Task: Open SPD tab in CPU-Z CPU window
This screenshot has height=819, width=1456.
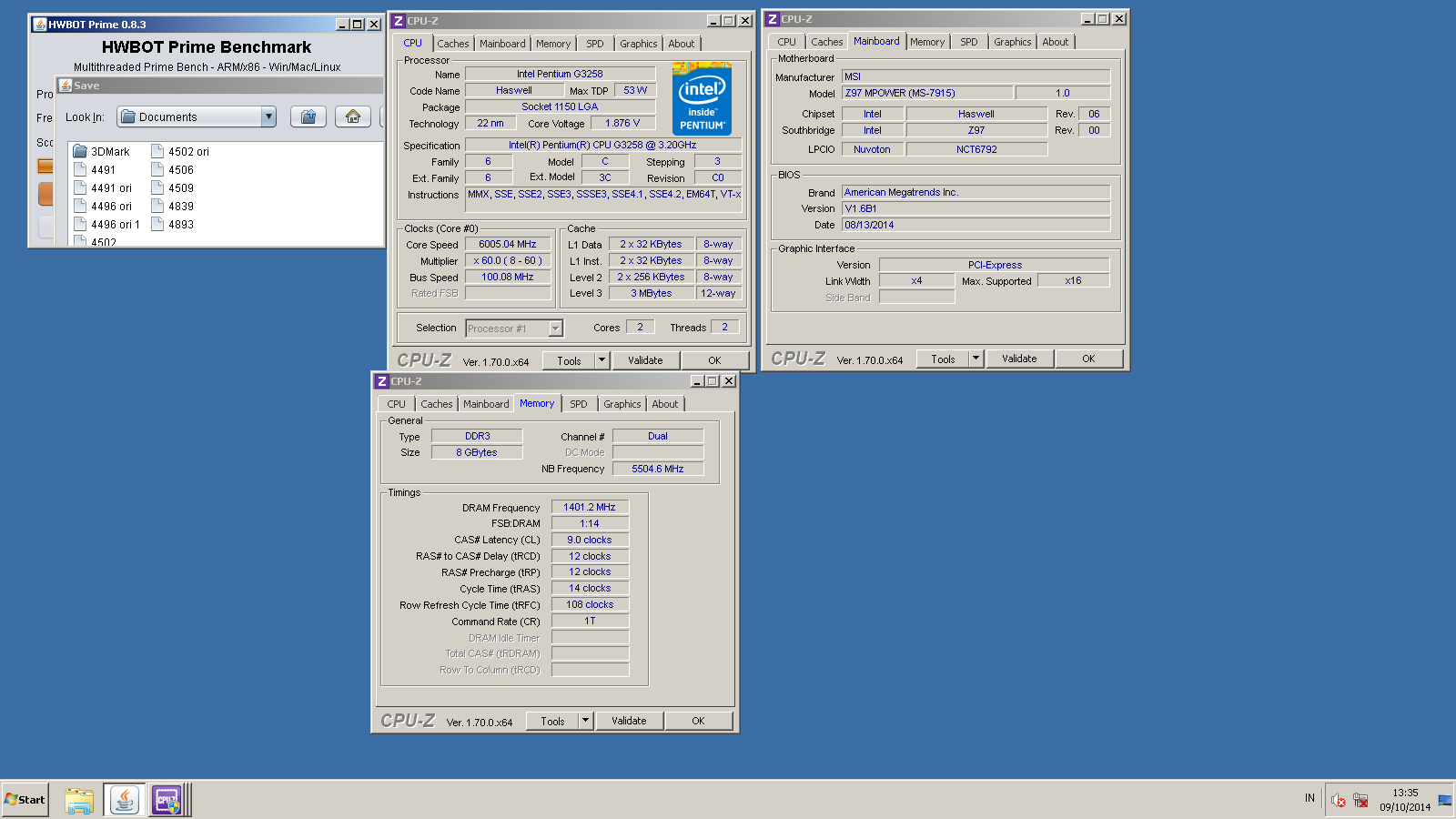Action: (x=595, y=44)
